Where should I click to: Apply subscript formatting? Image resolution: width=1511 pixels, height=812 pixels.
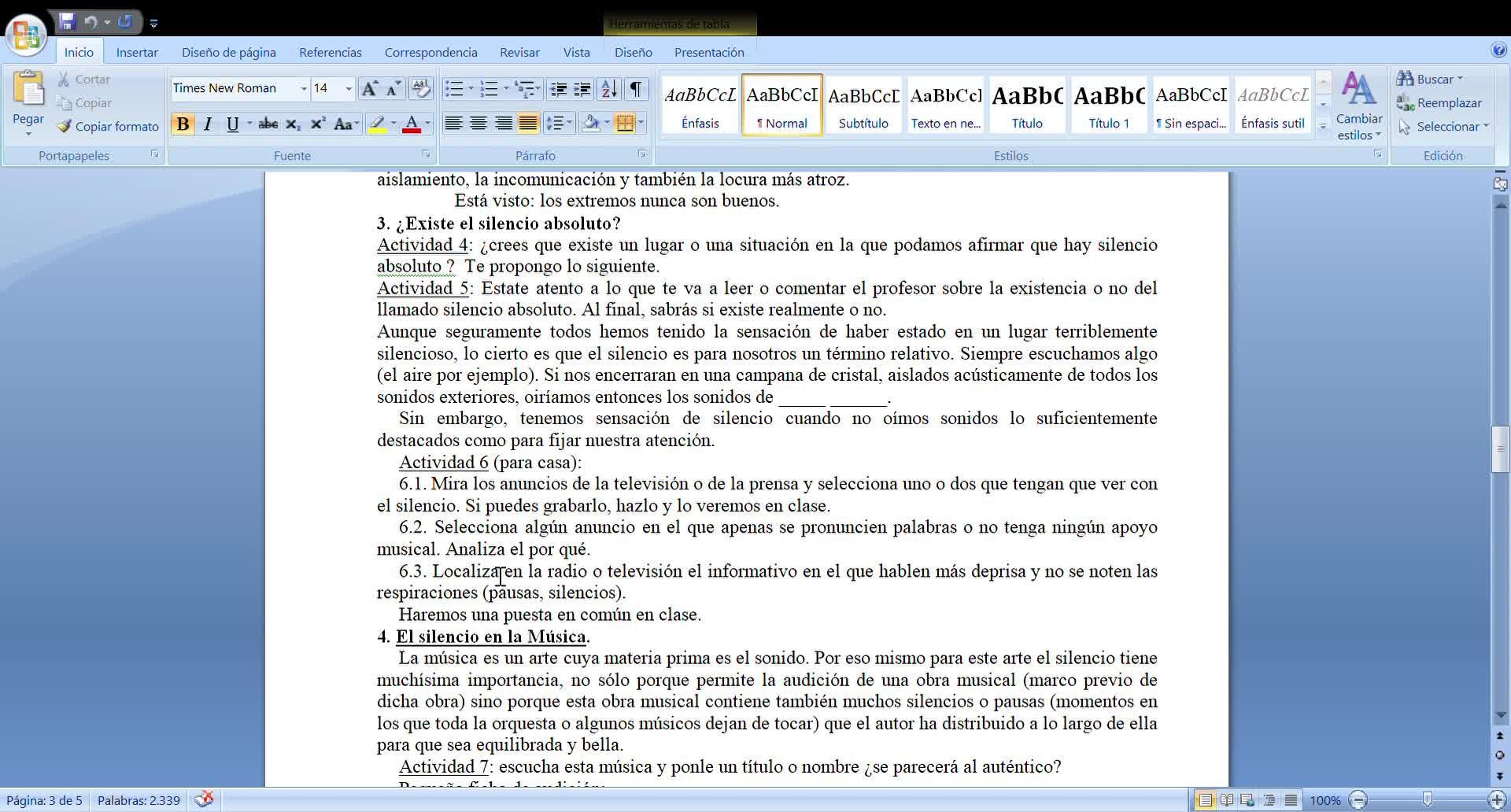pyautogui.click(x=293, y=124)
